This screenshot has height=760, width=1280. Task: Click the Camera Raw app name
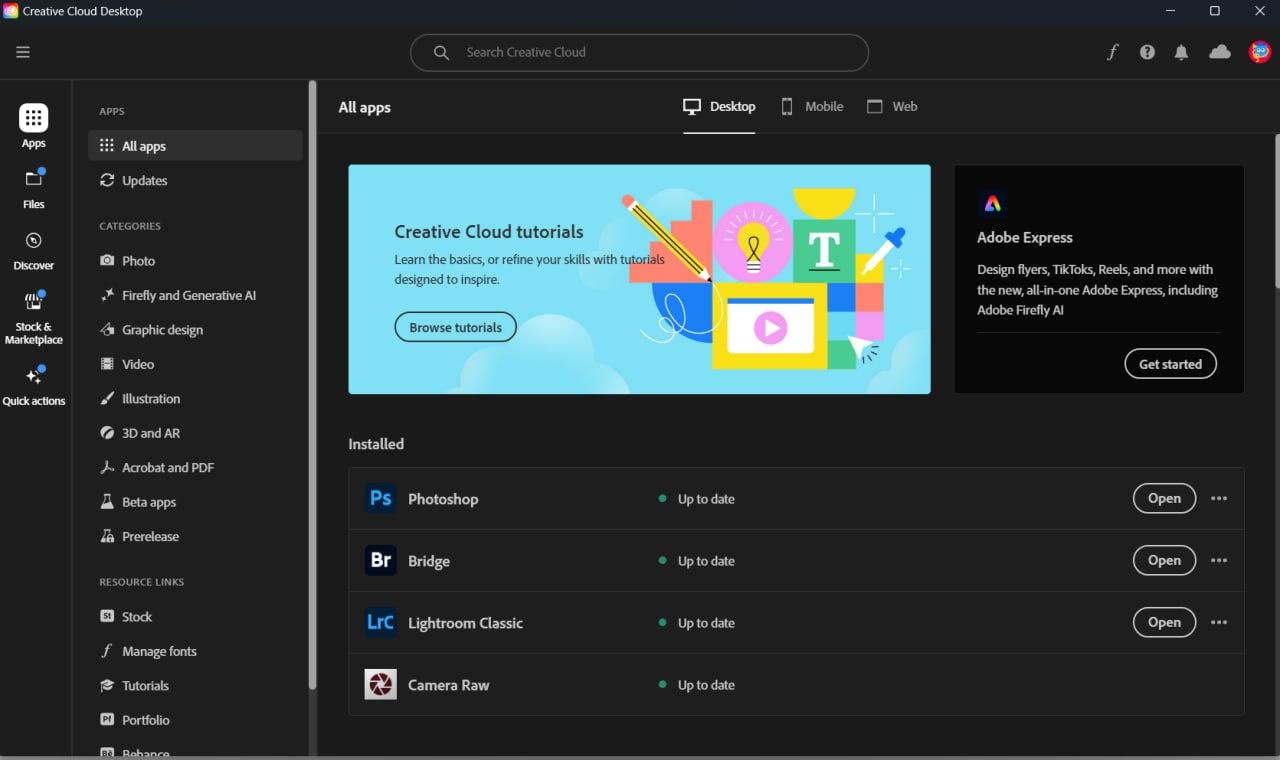pos(448,685)
